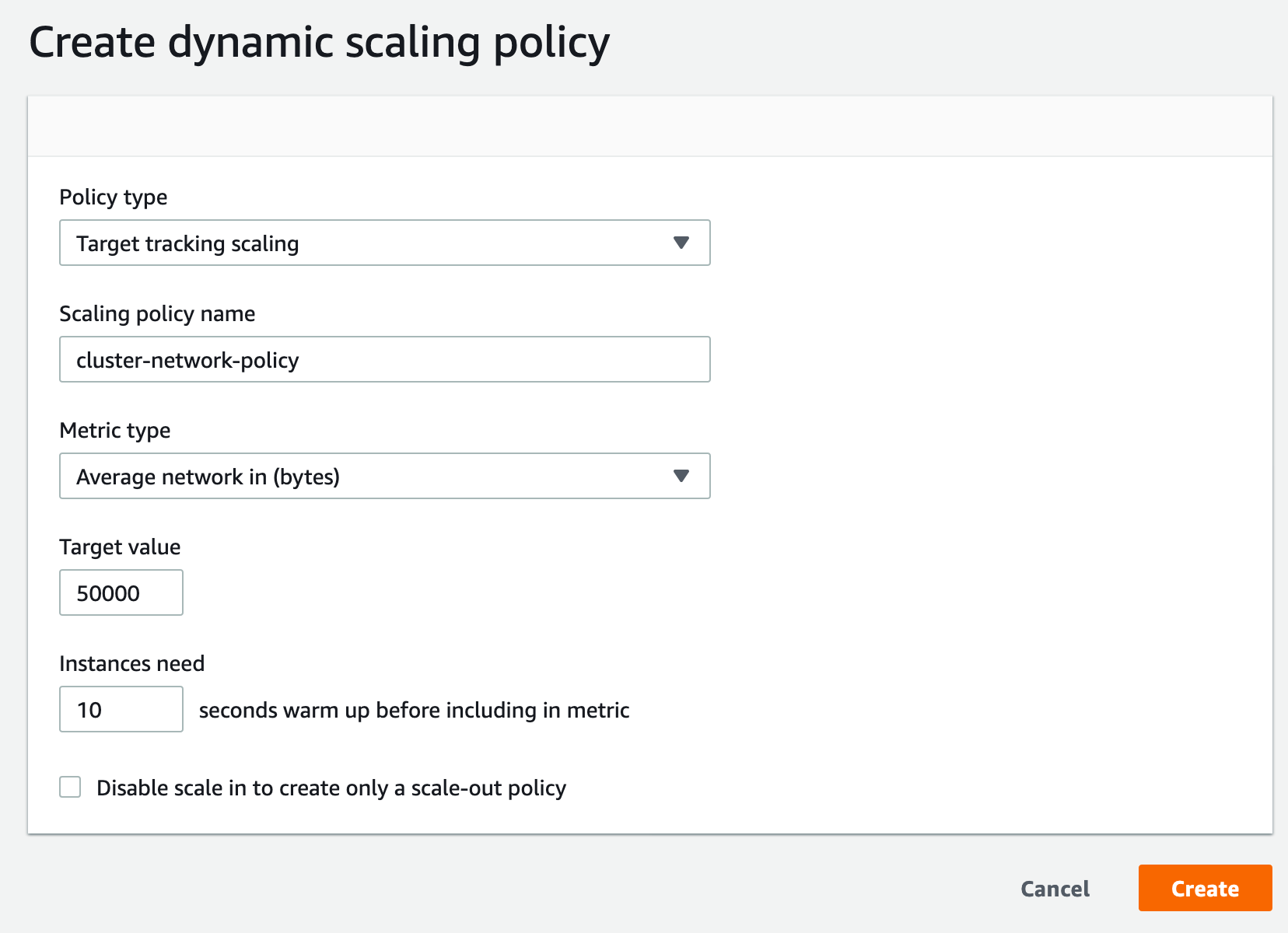Click the Target value field

(121, 592)
